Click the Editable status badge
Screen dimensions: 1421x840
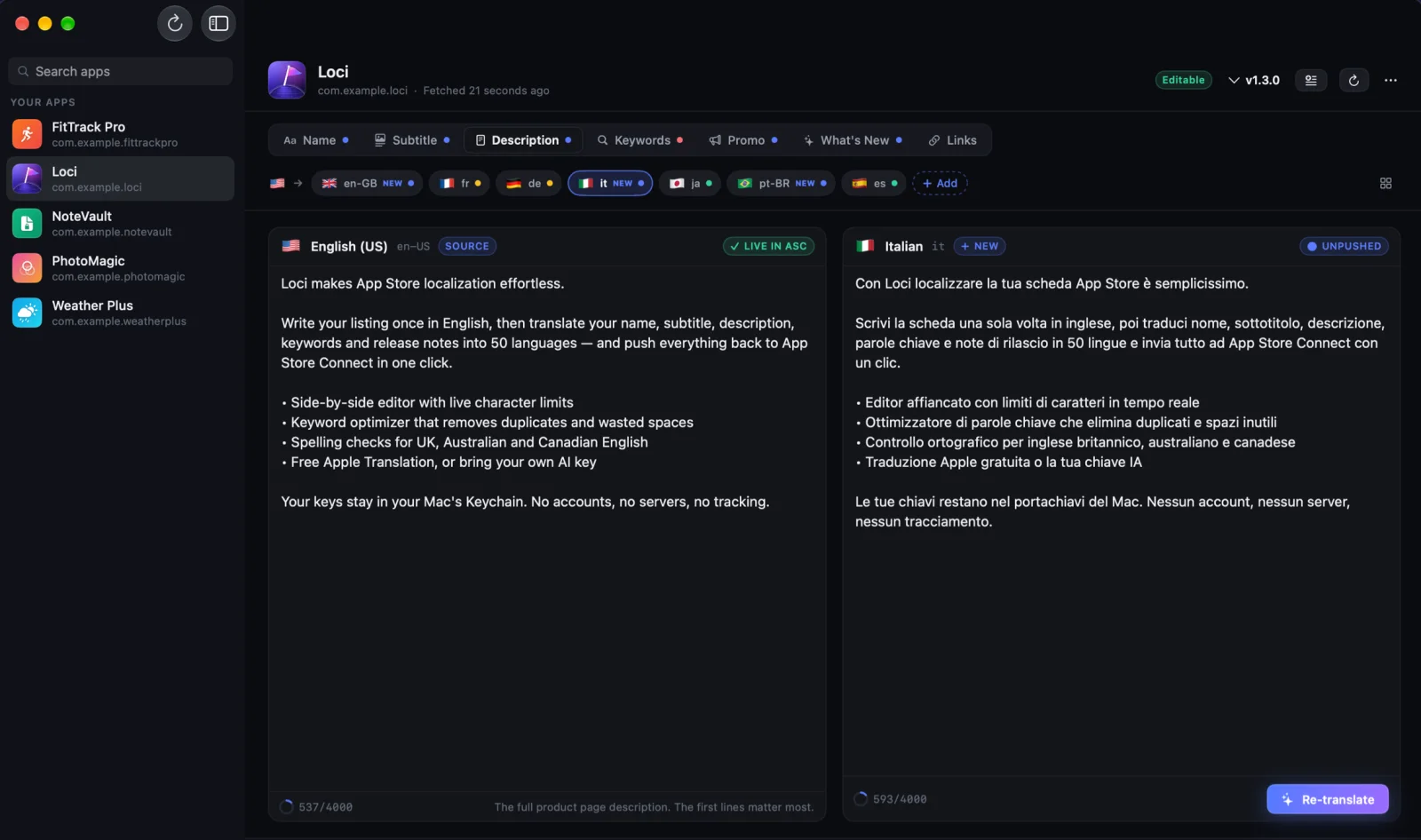1184,80
